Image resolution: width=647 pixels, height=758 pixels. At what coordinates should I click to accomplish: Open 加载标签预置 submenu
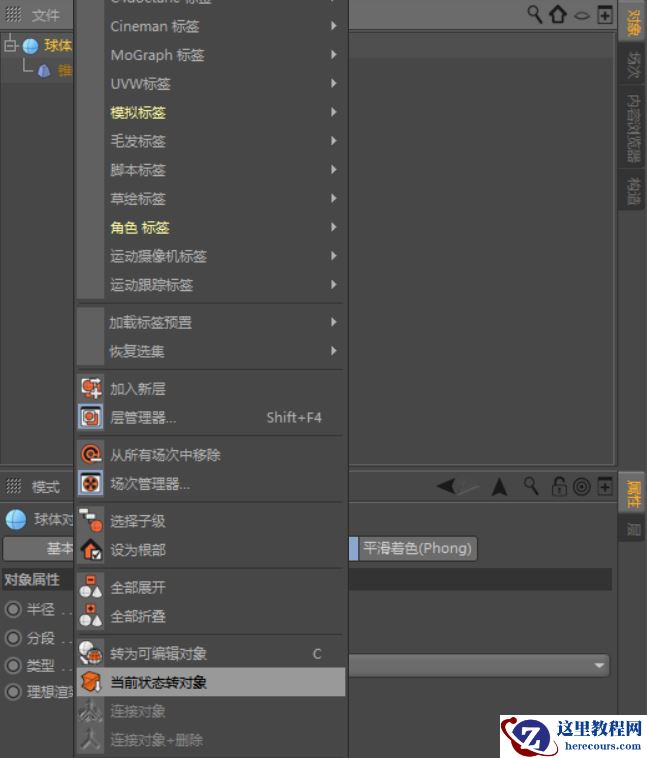pos(212,322)
